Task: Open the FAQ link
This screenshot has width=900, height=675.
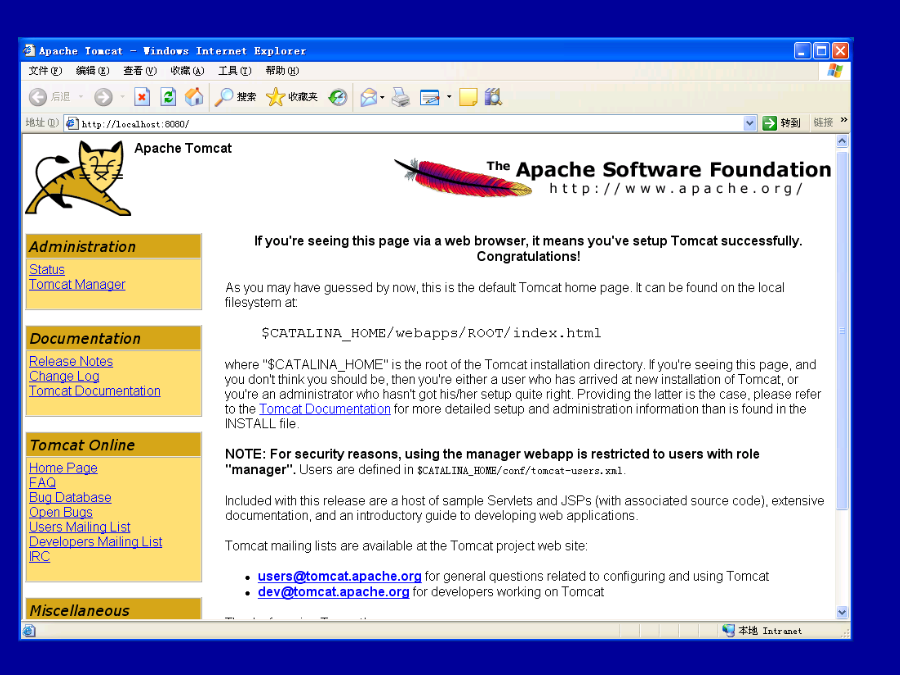Action: [42, 483]
